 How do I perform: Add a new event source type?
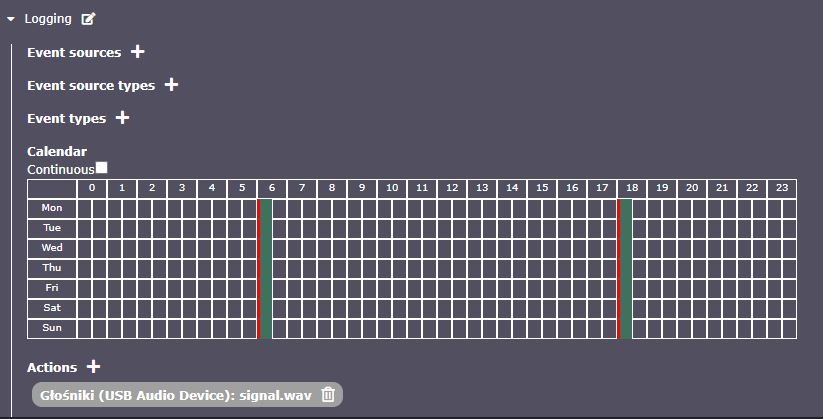[171, 85]
